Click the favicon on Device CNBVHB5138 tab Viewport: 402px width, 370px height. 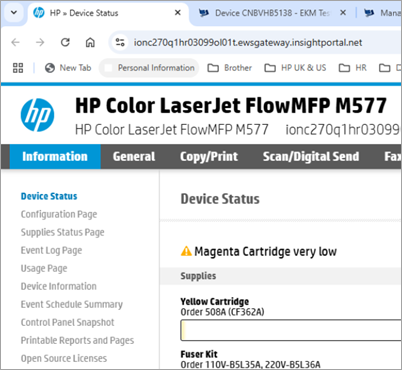pyautogui.click(x=204, y=13)
